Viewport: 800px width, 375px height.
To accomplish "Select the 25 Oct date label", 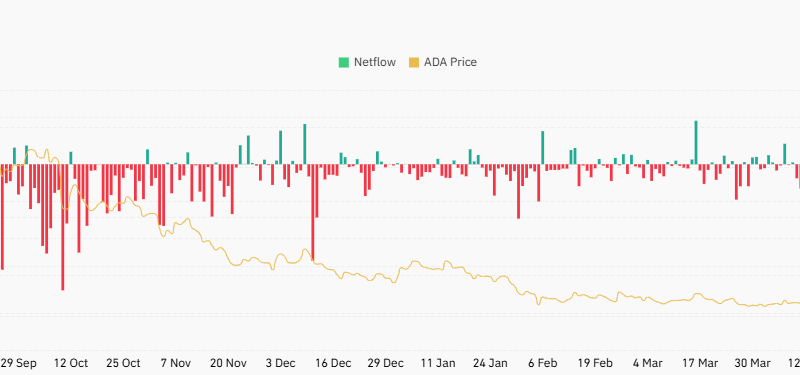I will pos(123,363).
